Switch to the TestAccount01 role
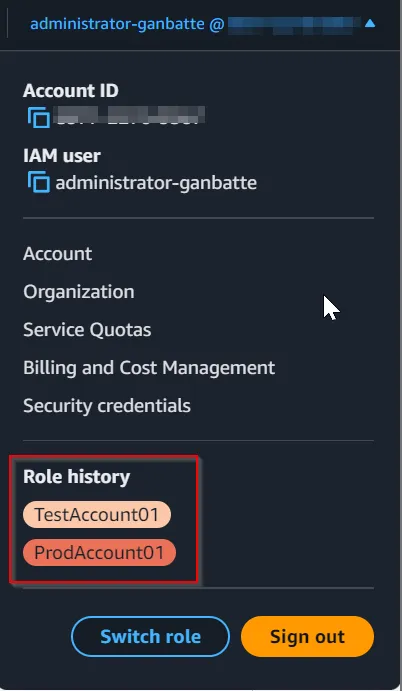Viewport: 402px width, 691px height. pyautogui.click(x=97, y=514)
